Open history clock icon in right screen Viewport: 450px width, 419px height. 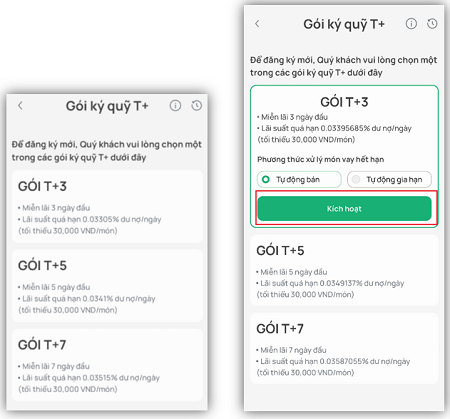pos(432,24)
